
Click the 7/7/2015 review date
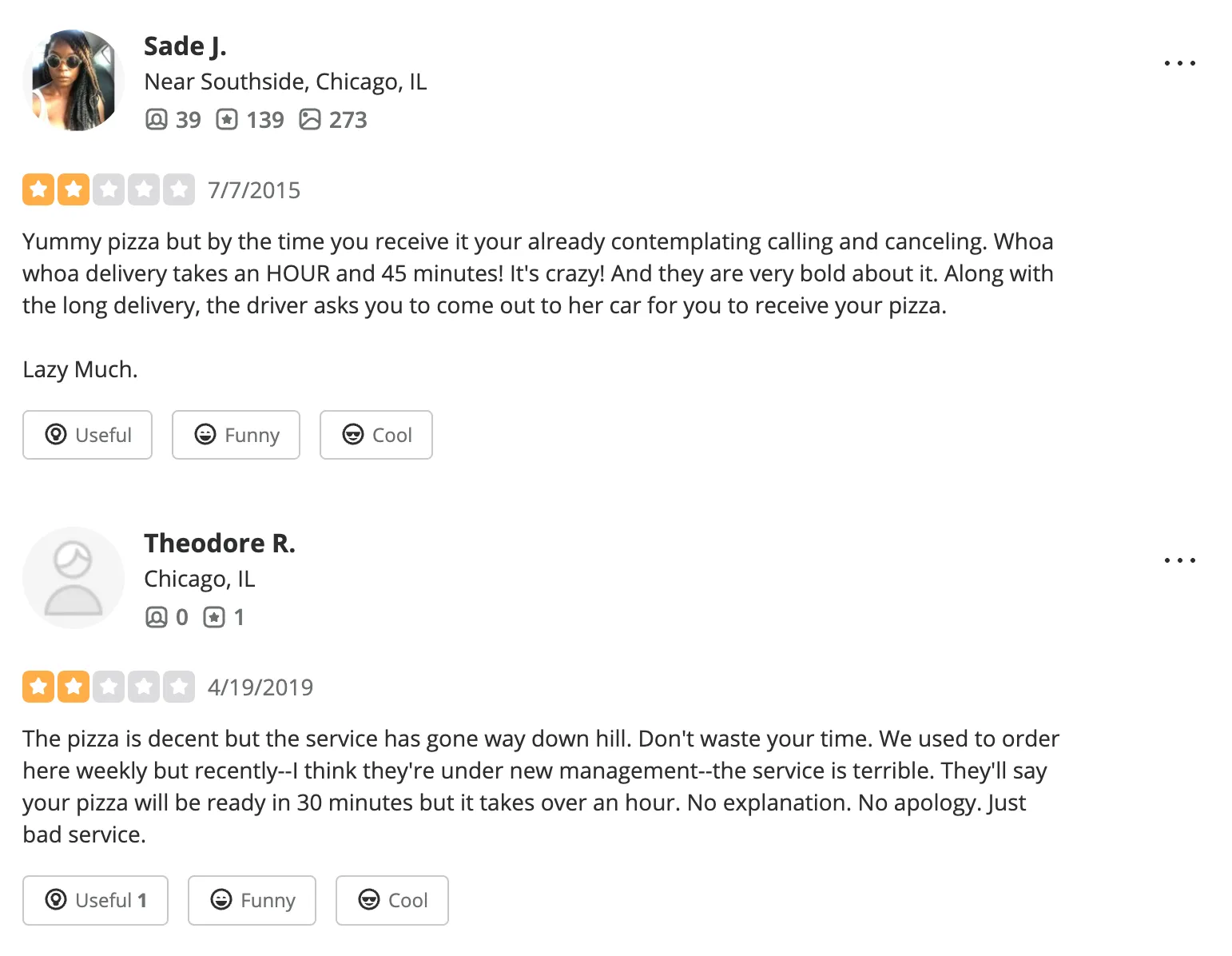pos(254,190)
